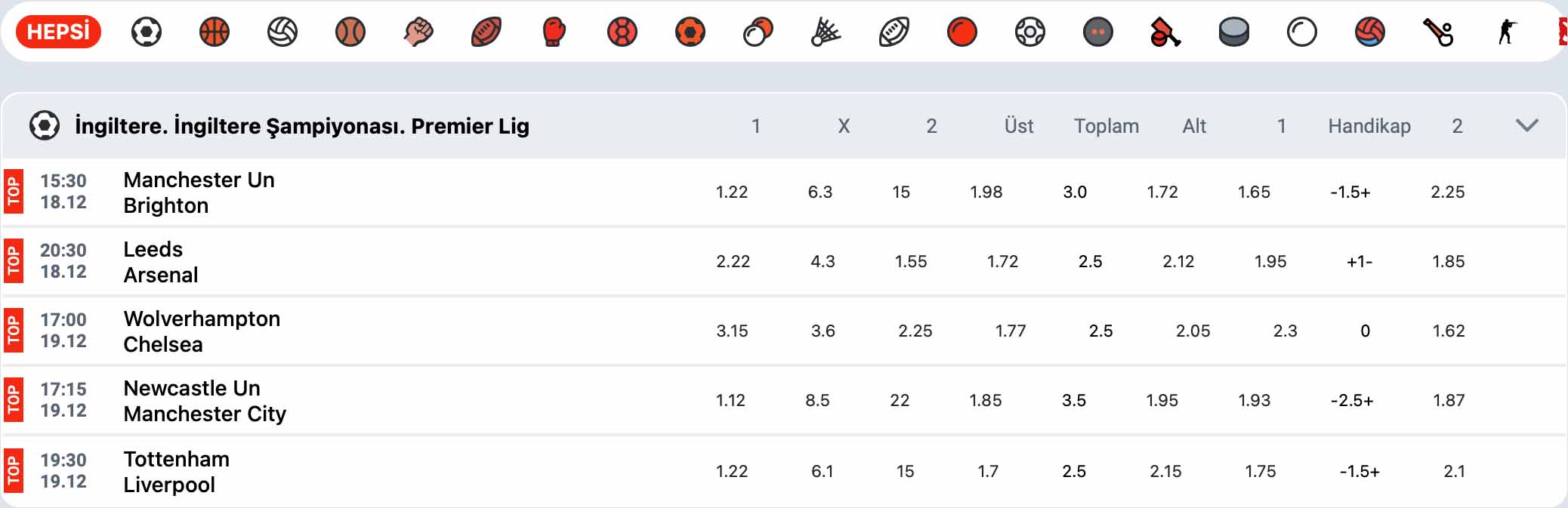Click the raised fist sport icon
Viewport: 1568px width, 508px height.
coord(418,32)
